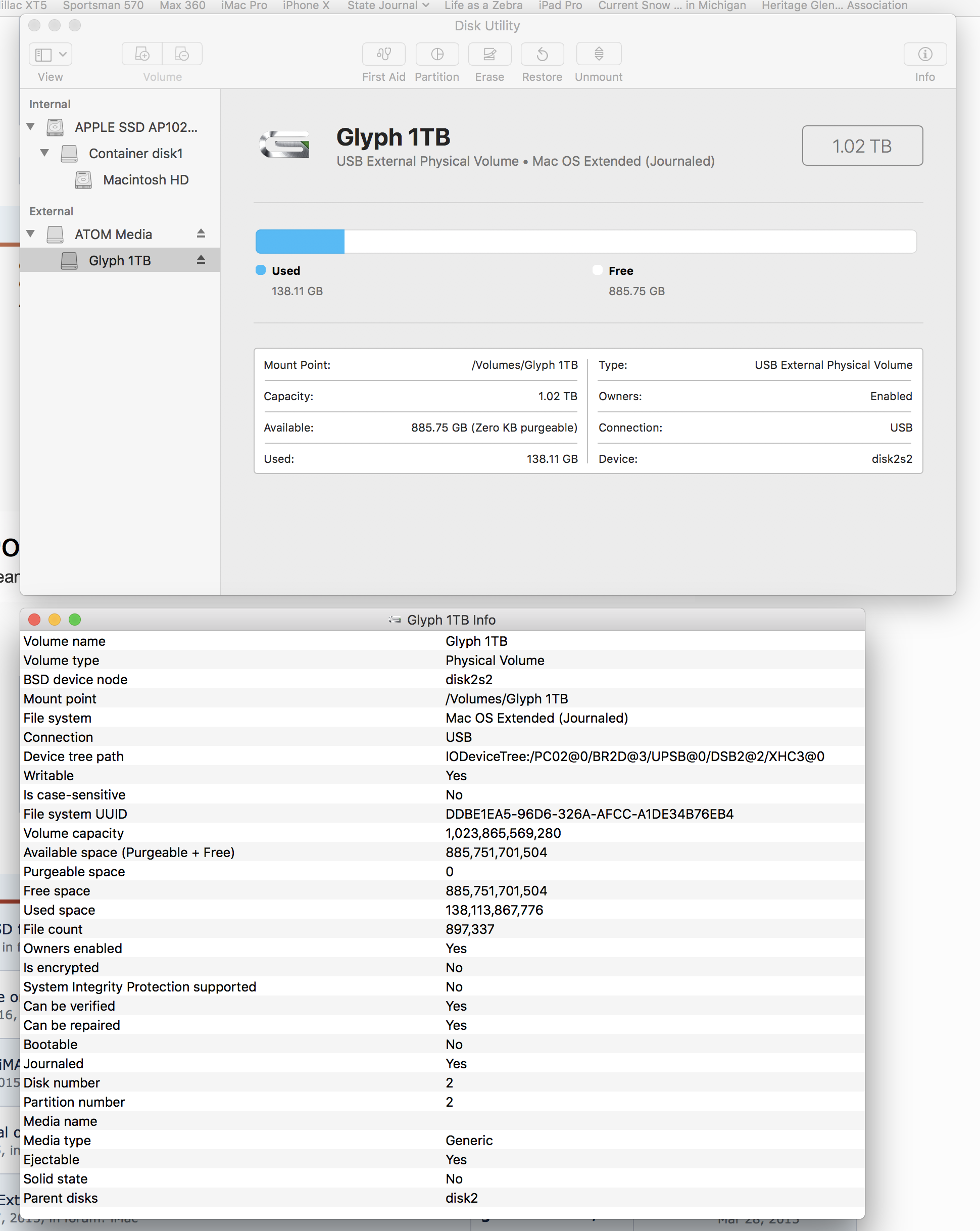
Task: Open the Max 360 bookmark
Action: [182, 6]
